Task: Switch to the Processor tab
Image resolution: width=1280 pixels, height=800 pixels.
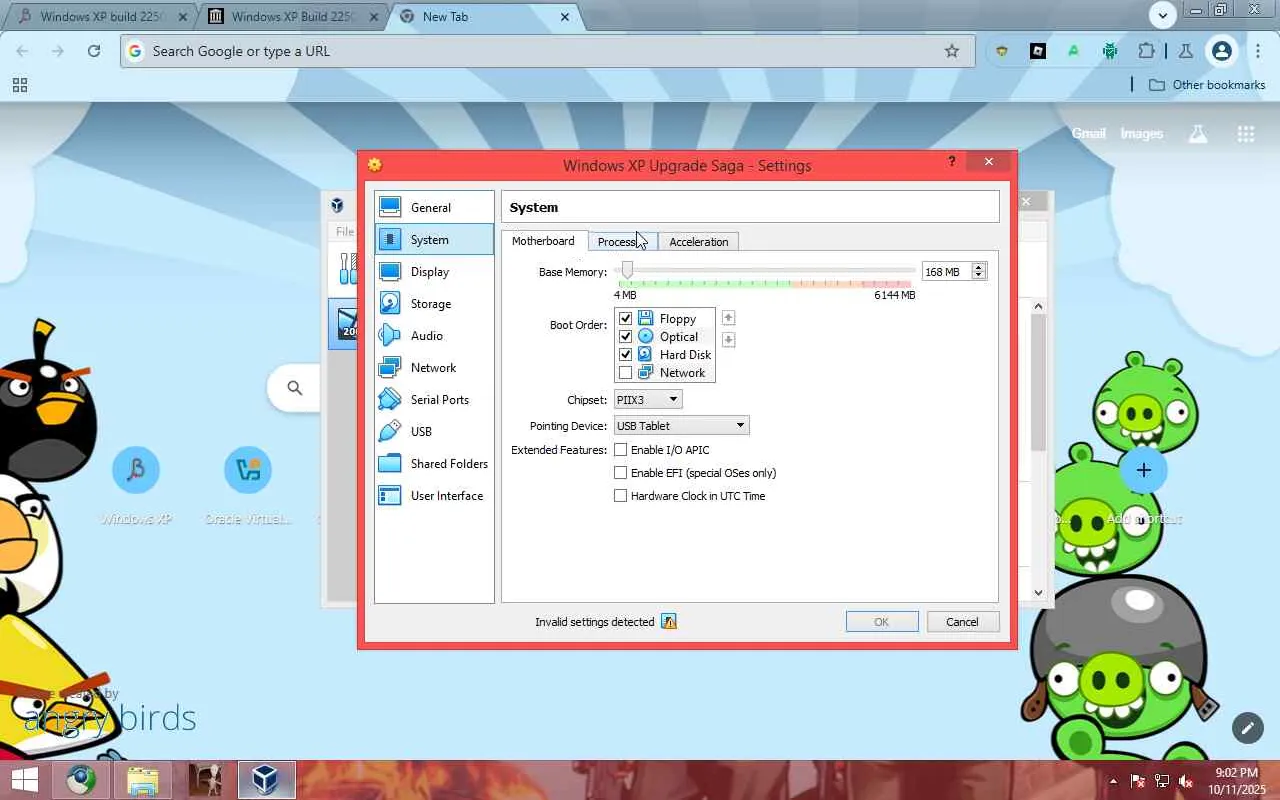Action: pyautogui.click(x=622, y=242)
